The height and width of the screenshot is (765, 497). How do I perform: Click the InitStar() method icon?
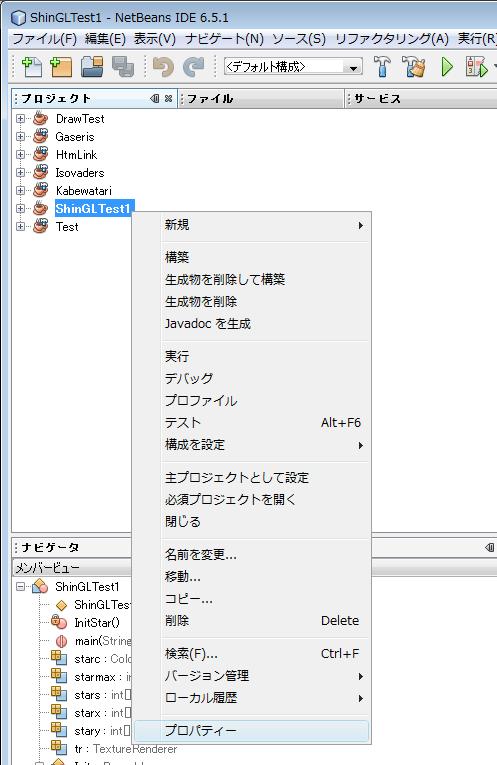point(59,622)
